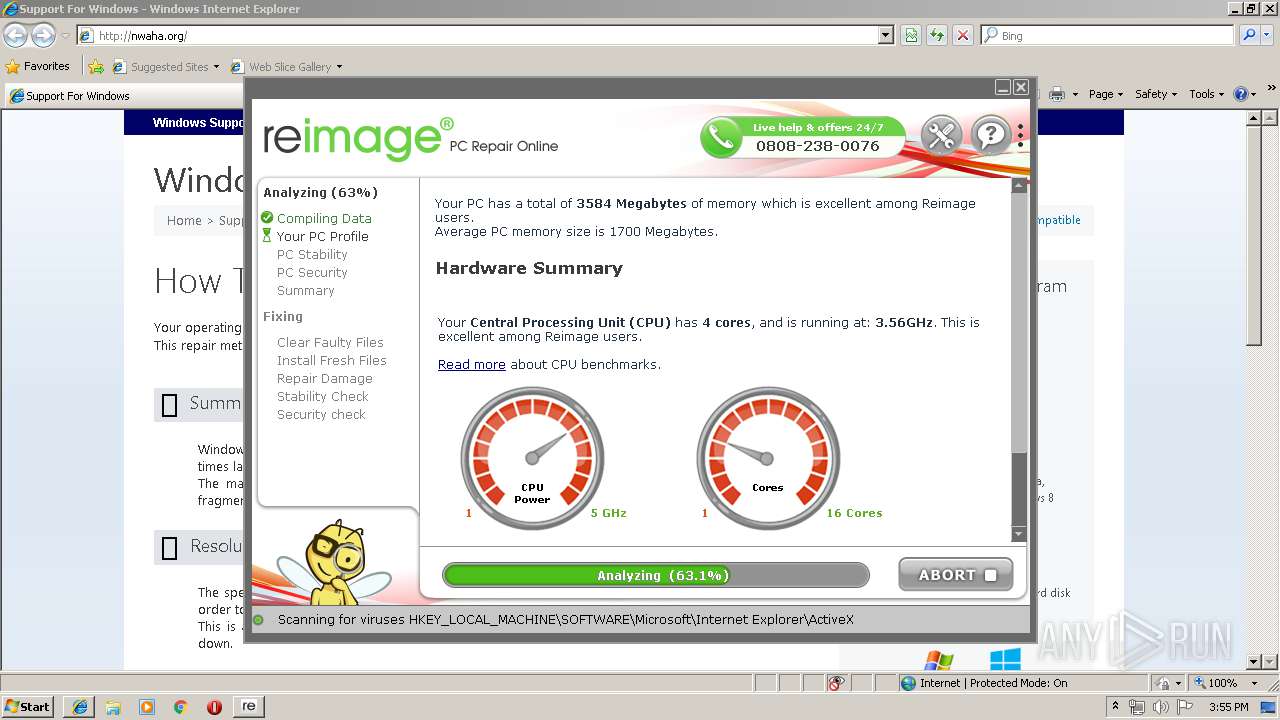The height and width of the screenshot is (720, 1280).
Task: Open Windows Explorer folder on taskbar
Action: 113,707
